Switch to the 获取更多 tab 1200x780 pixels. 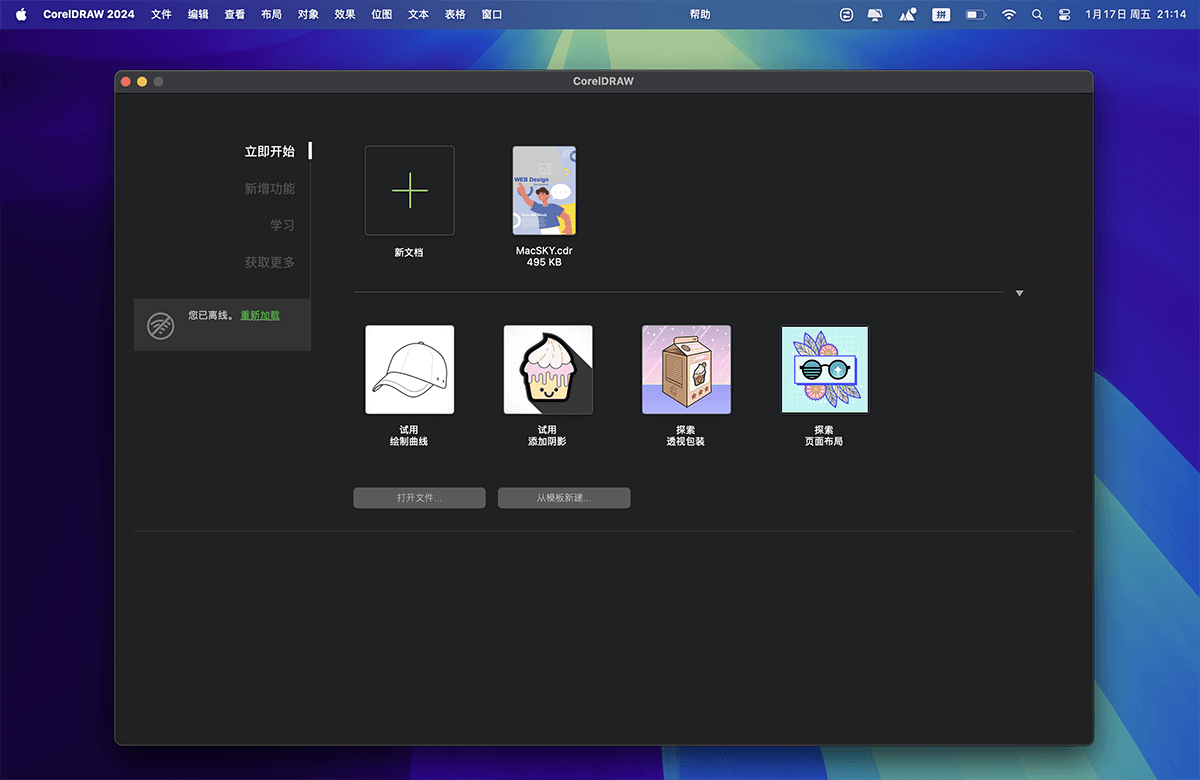tap(270, 263)
